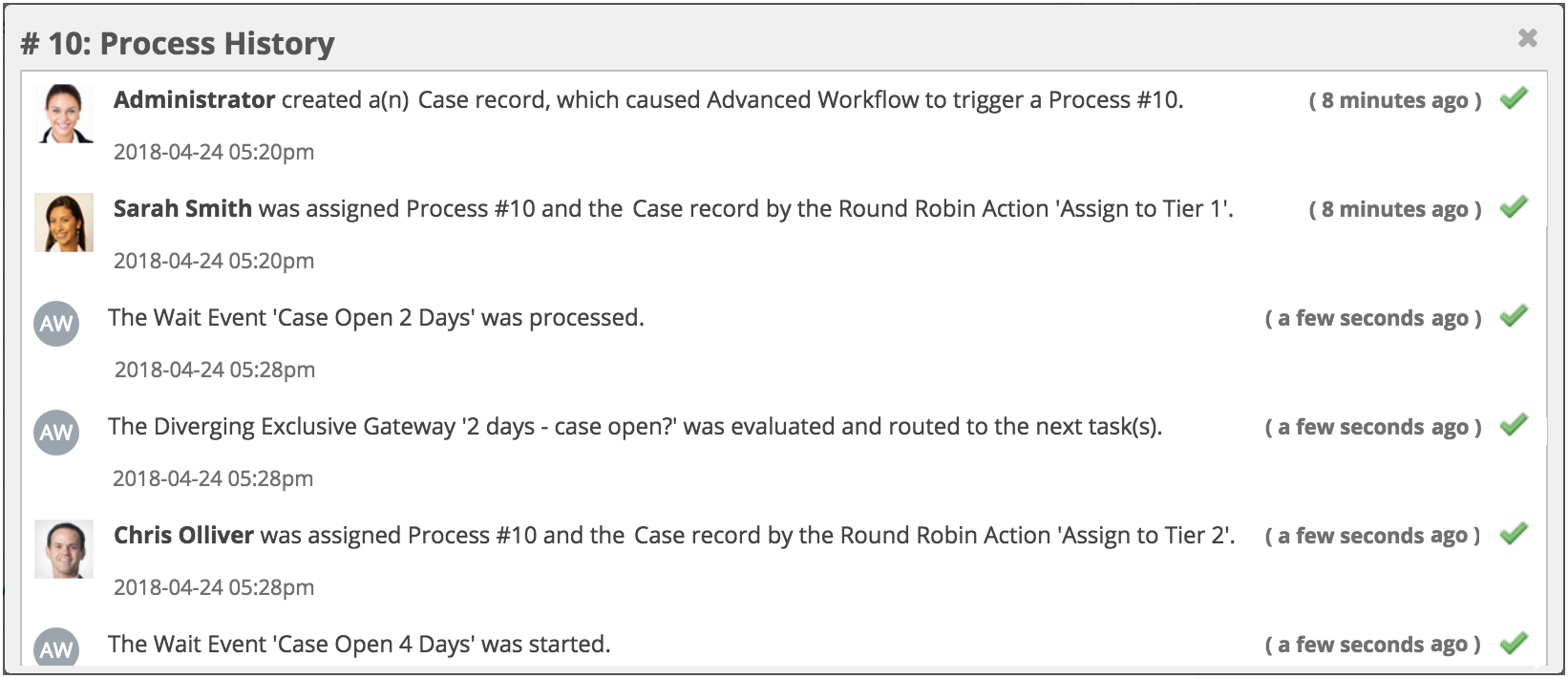
Task: Click green checkmark on Administrator created entry
Action: pyautogui.click(x=1514, y=98)
